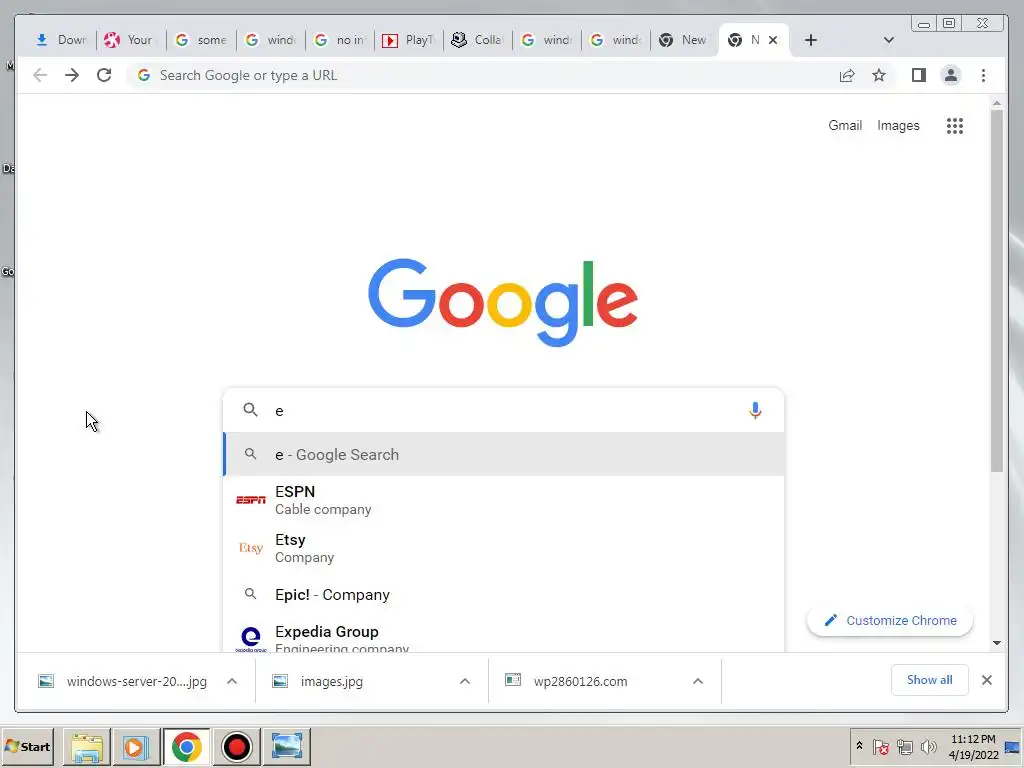
Task: Open a new tab with plus button
Action: (x=810, y=40)
